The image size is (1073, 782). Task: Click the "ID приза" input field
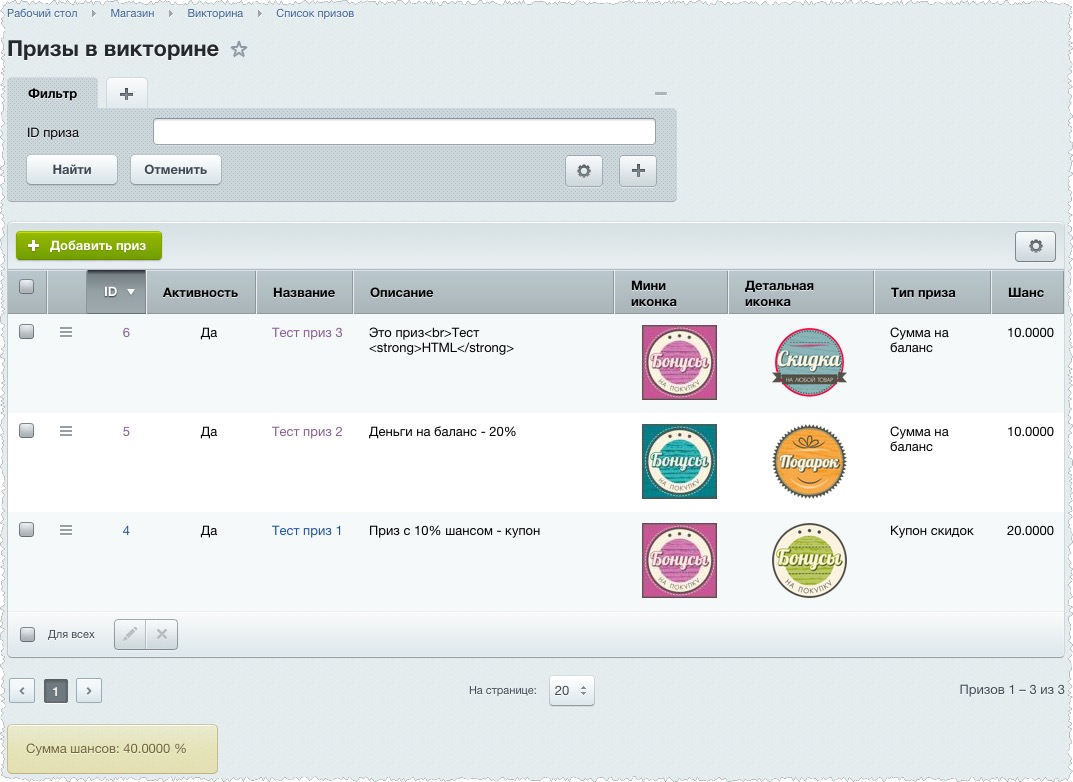[404, 132]
